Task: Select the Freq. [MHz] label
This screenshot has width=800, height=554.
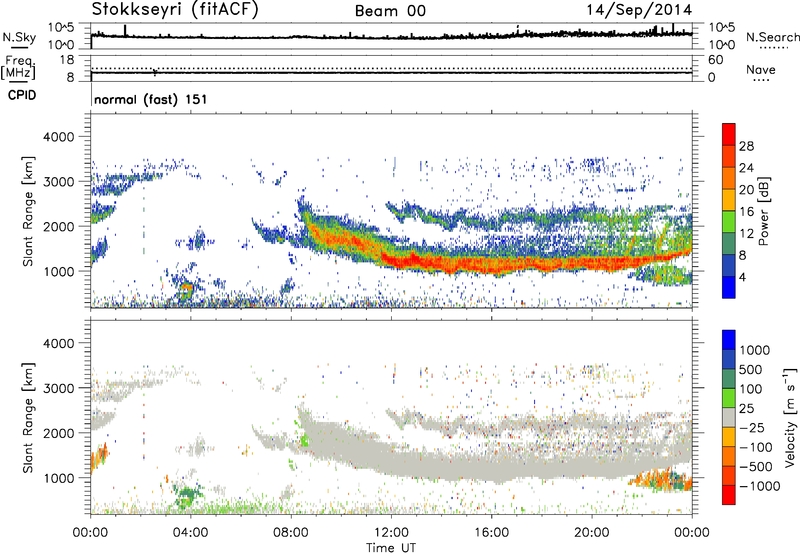Action: 18,67
